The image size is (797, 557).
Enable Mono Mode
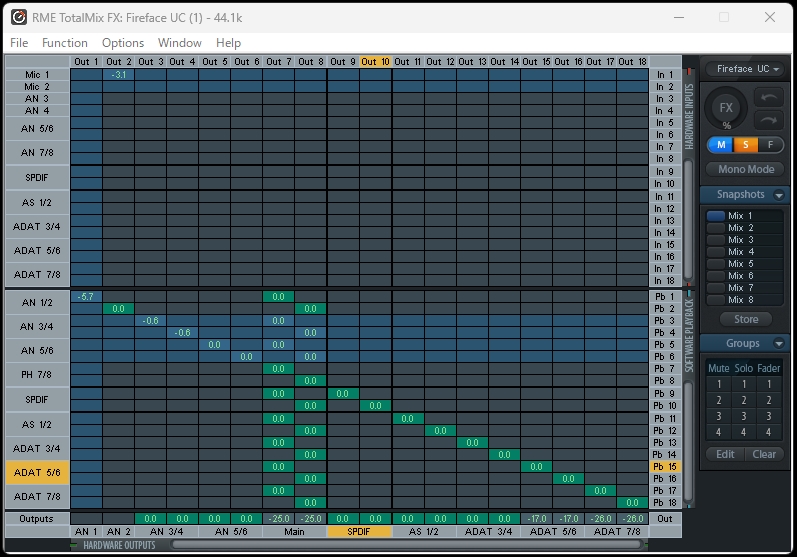[x=746, y=170]
